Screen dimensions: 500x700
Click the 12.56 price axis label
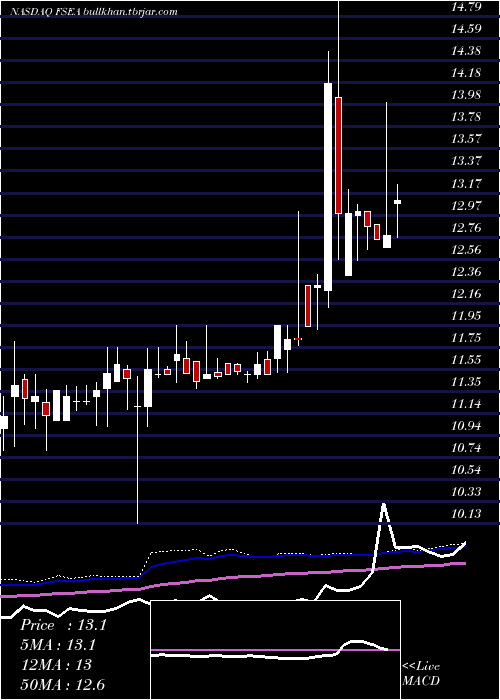click(466, 250)
